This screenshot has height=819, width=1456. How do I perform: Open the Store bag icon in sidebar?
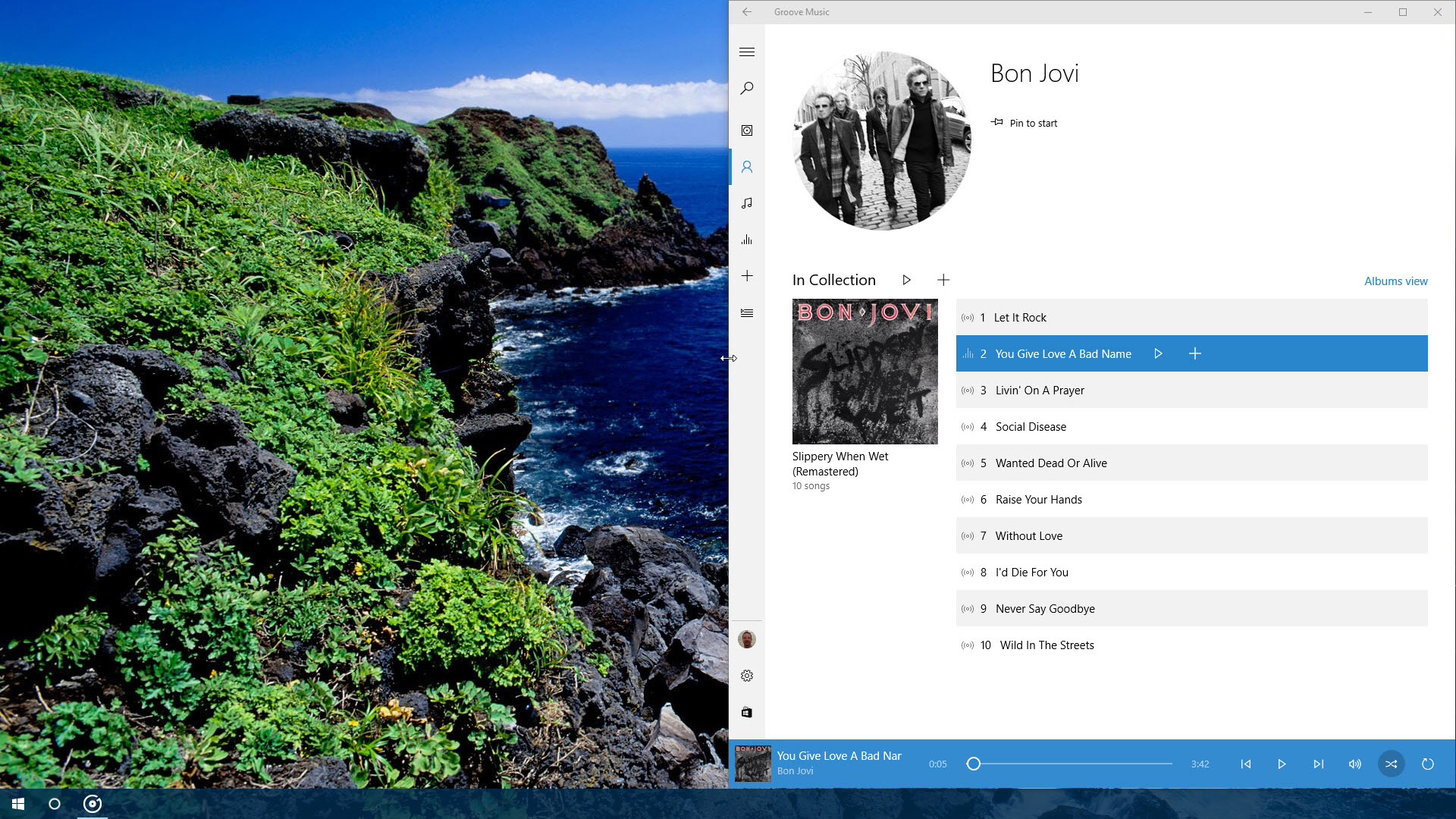[x=747, y=712]
